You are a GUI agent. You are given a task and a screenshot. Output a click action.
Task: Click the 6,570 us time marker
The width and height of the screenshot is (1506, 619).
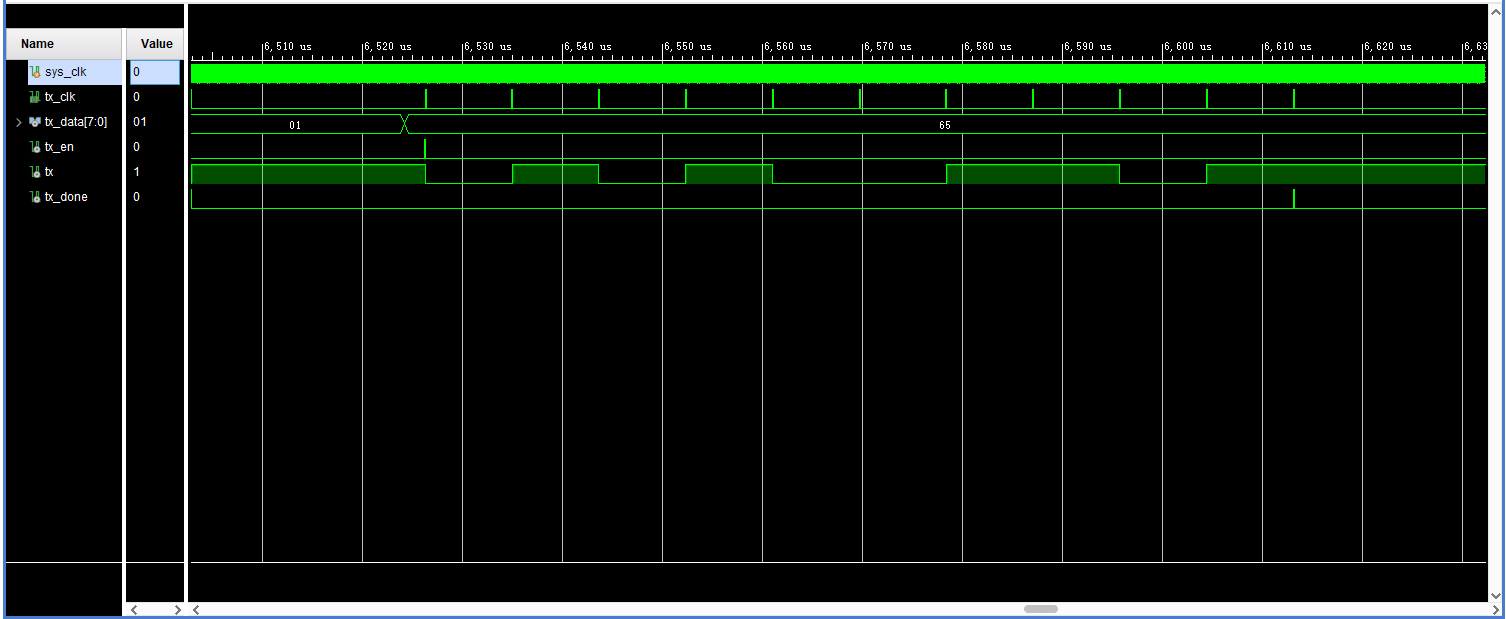click(887, 47)
